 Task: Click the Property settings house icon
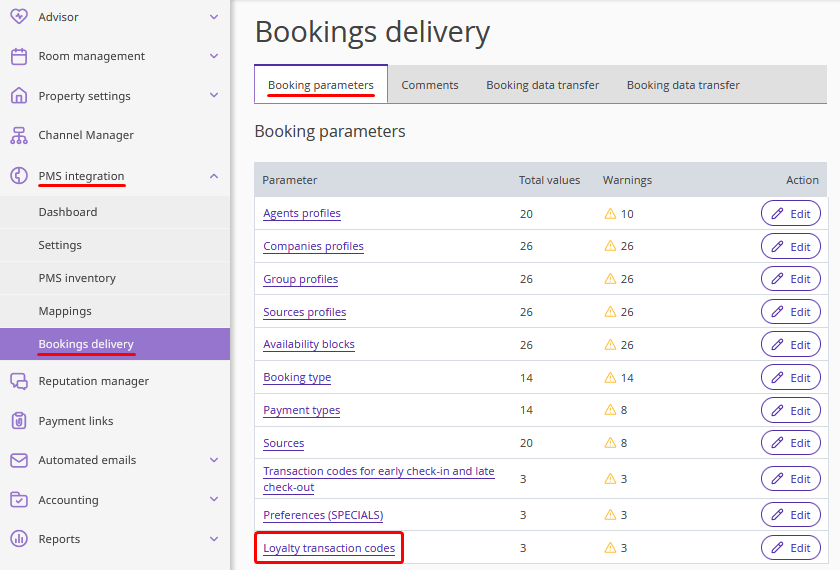coord(19,96)
